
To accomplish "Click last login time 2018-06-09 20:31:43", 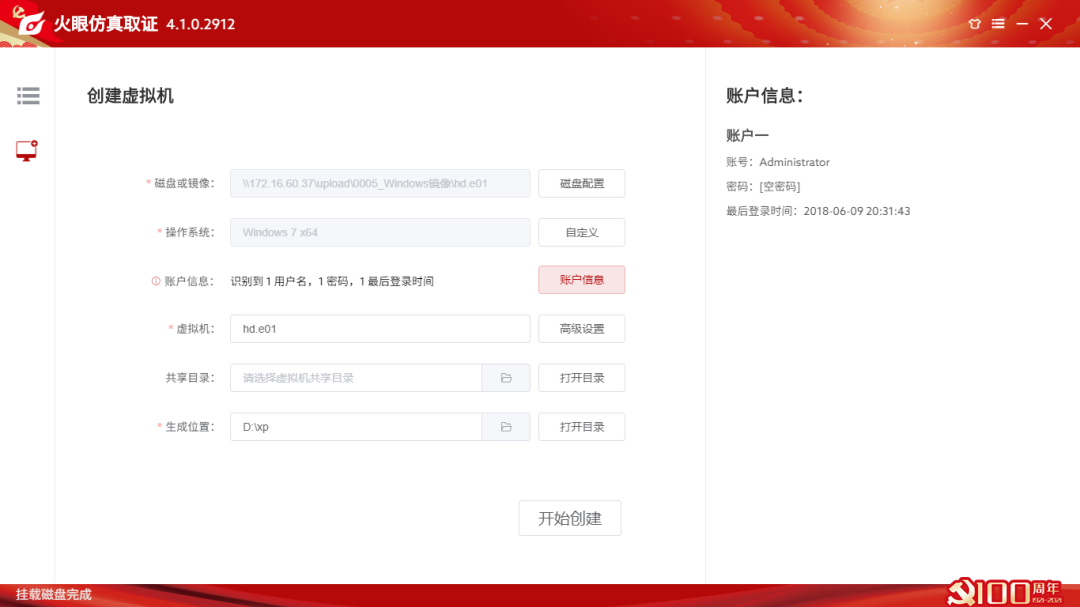I will (857, 212).
